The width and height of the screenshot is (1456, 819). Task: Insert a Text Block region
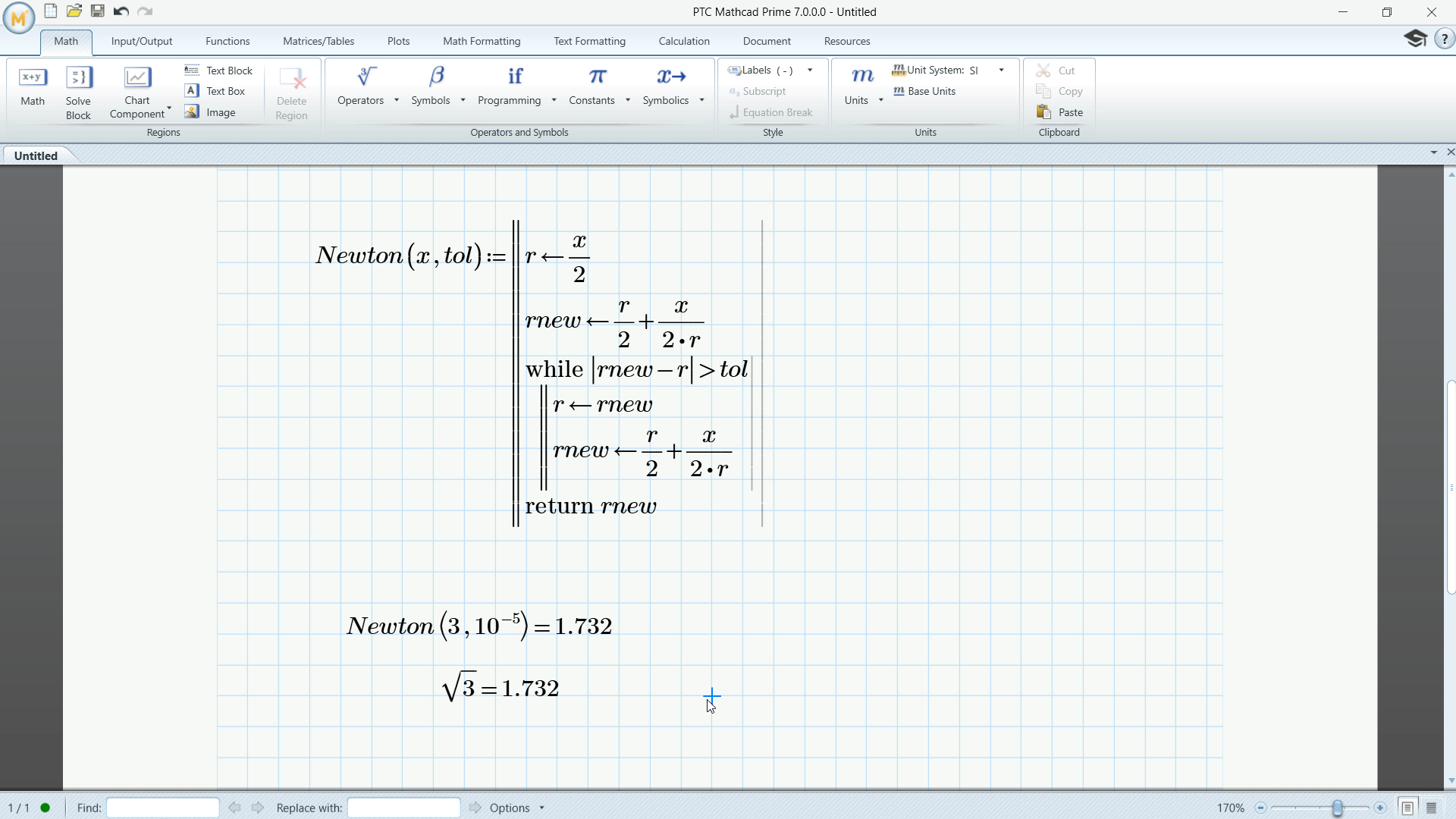[x=218, y=71]
